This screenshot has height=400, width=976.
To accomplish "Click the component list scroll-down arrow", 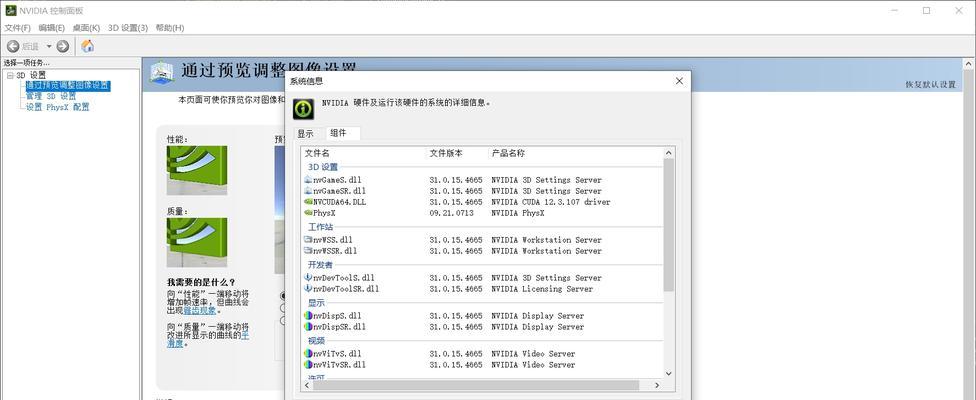I will point(669,373).
